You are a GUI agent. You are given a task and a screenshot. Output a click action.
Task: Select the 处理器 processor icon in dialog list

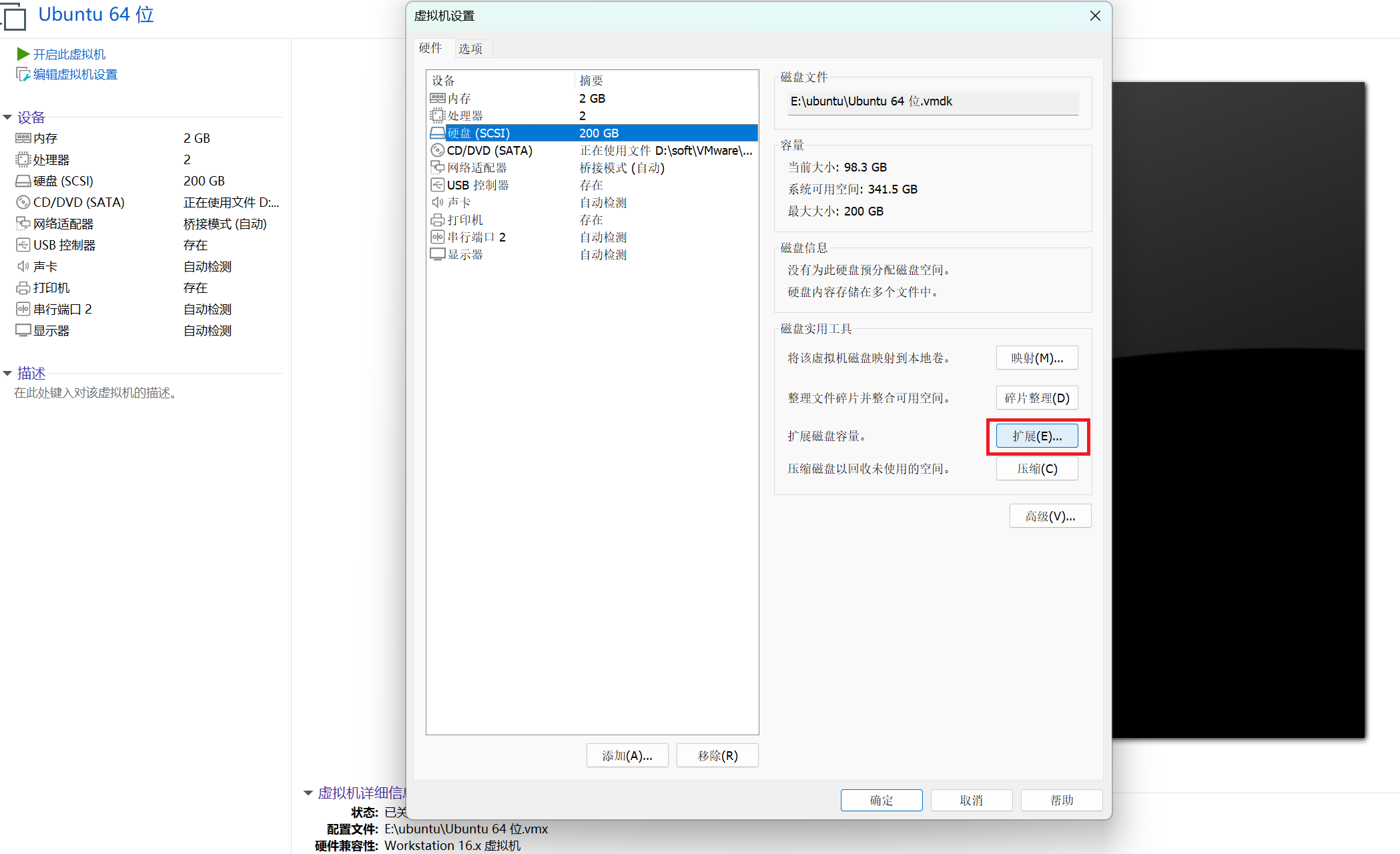tap(438, 115)
